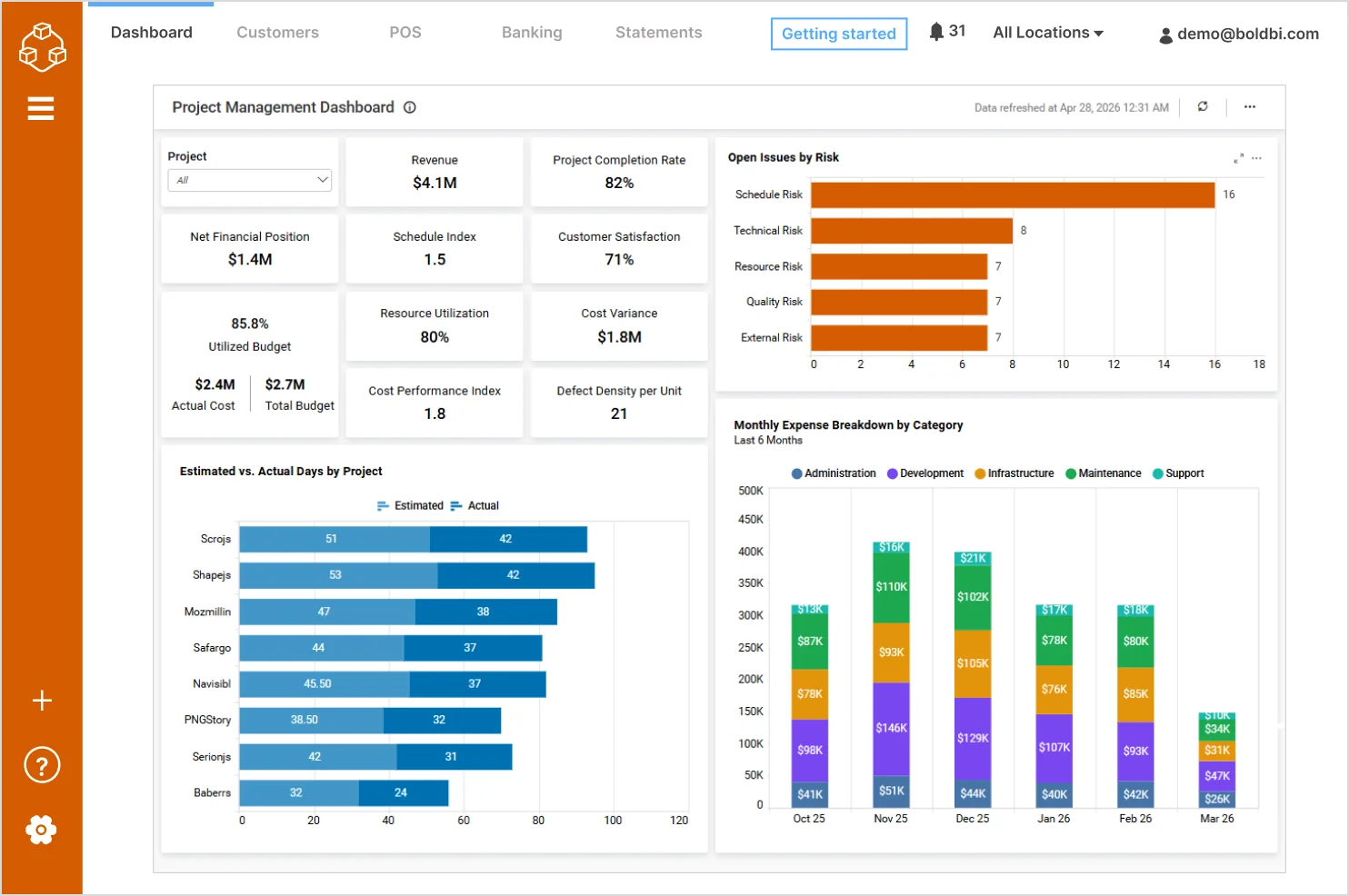Image resolution: width=1349 pixels, height=896 pixels.
Task: Click Baberrs actual bar showing 24
Action: click(404, 793)
